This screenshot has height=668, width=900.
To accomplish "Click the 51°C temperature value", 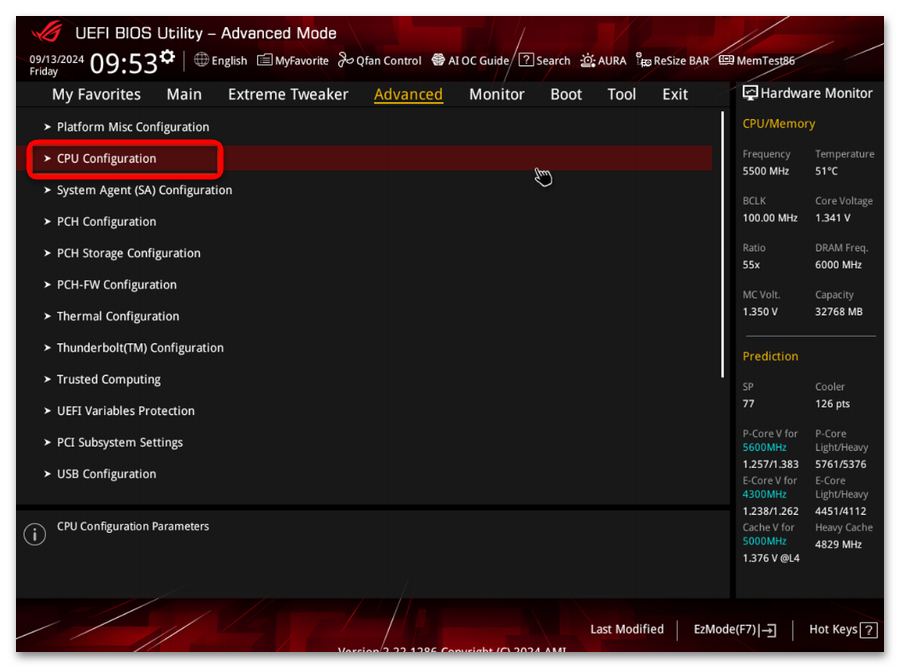I will (827, 171).
